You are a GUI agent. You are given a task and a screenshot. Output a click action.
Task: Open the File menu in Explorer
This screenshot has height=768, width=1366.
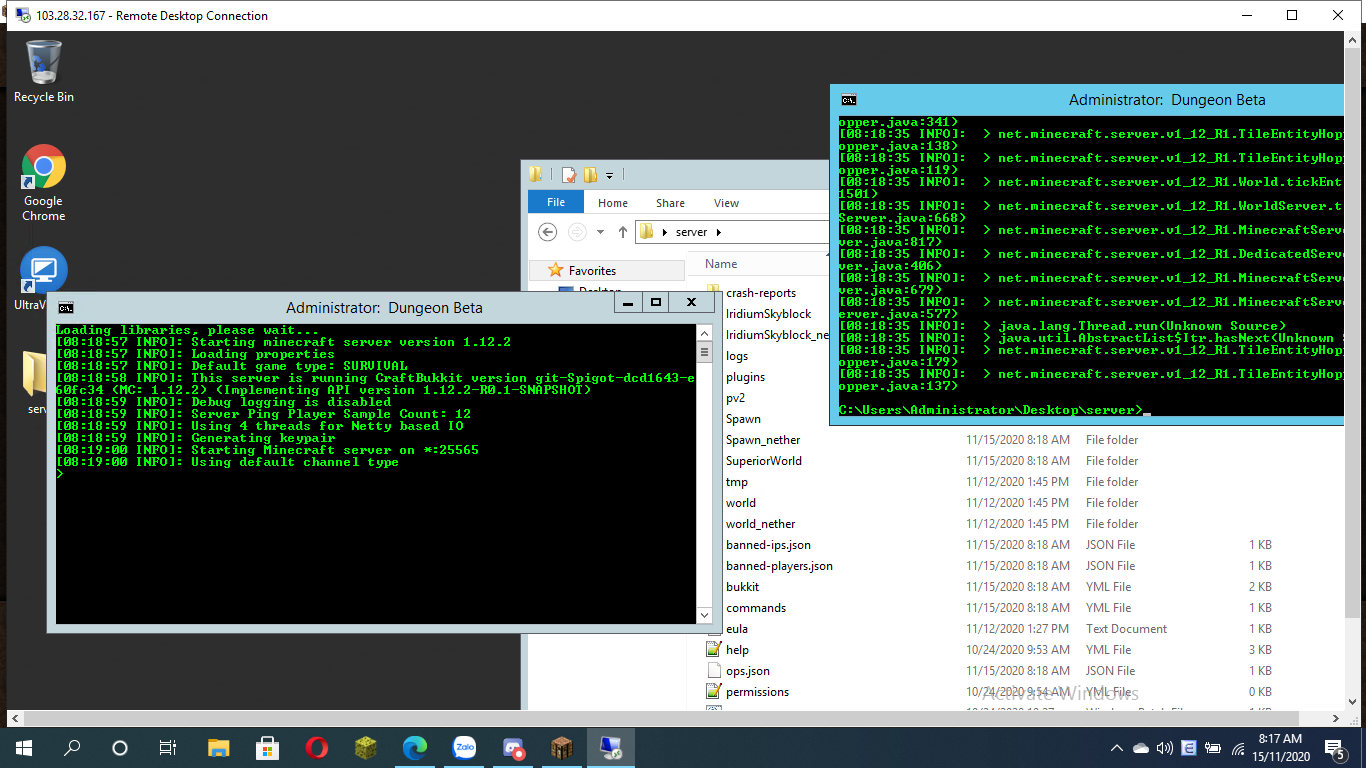(556, 202)
